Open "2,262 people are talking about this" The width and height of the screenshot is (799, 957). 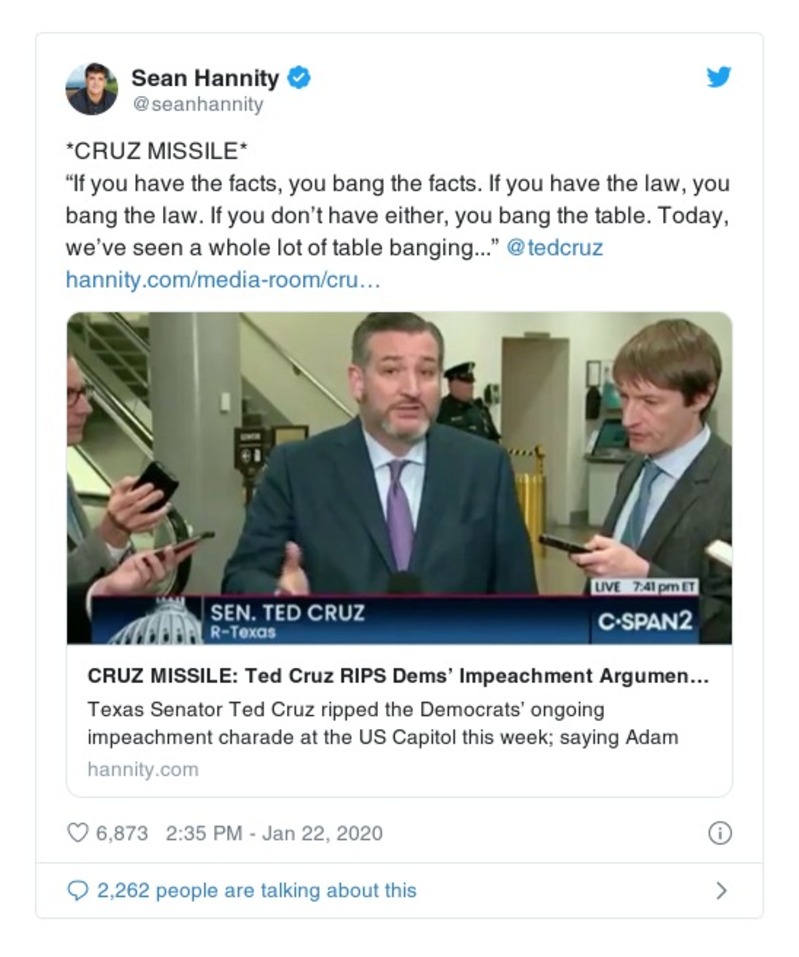pos(256,890)
